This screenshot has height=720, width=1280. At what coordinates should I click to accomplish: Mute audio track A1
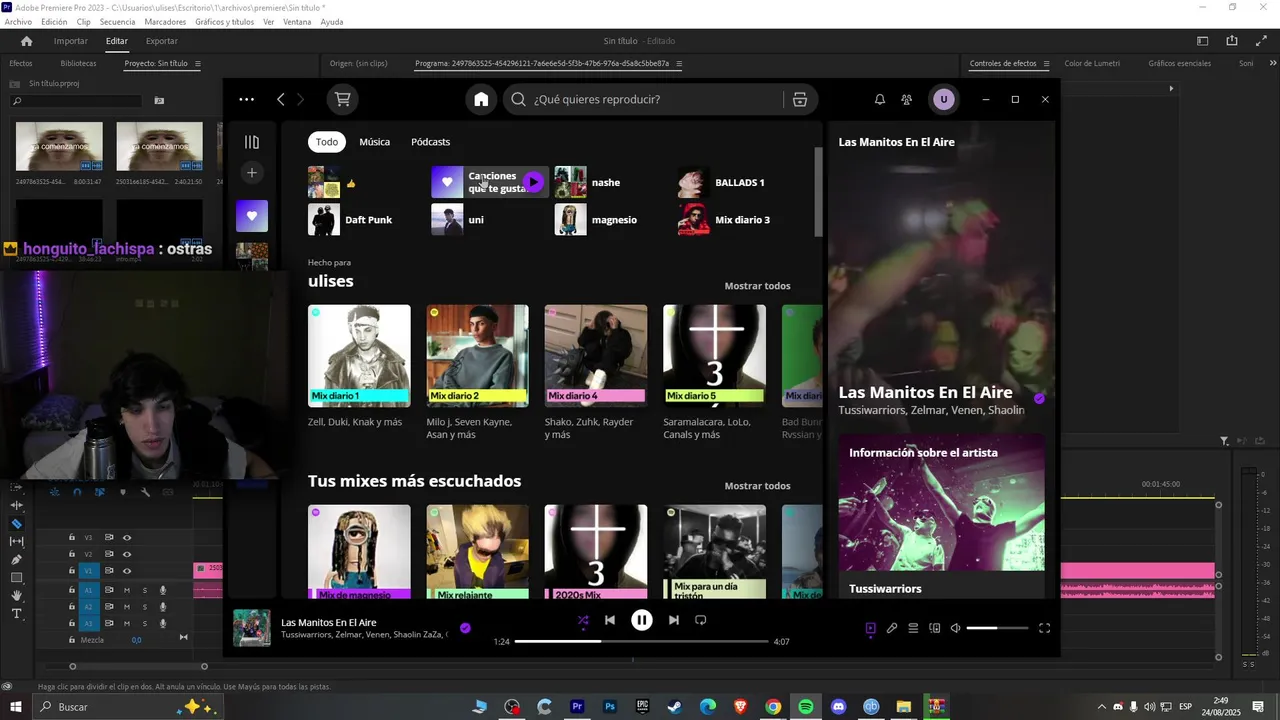(127, 590)
